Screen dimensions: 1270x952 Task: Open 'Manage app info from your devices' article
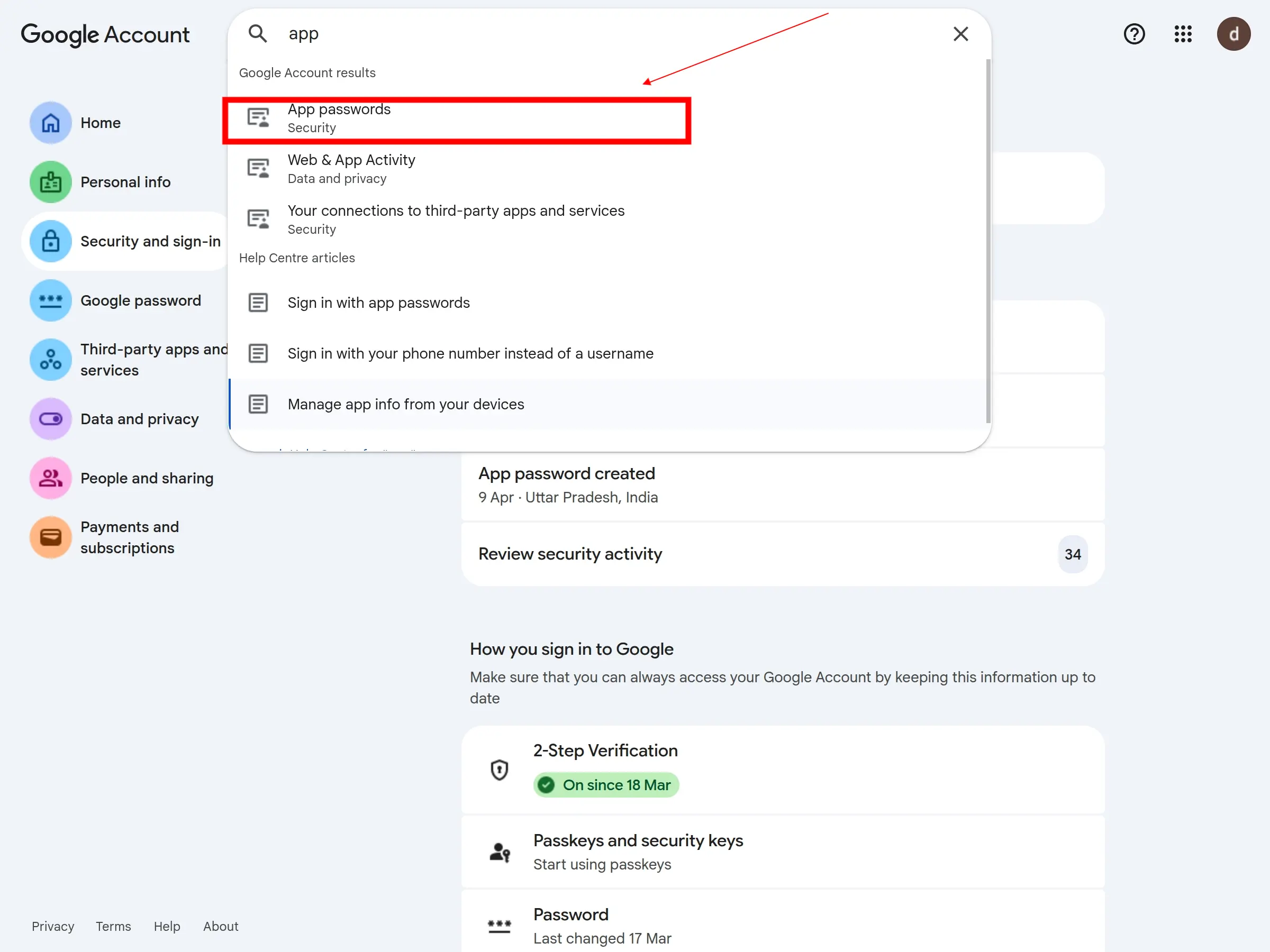609,404
